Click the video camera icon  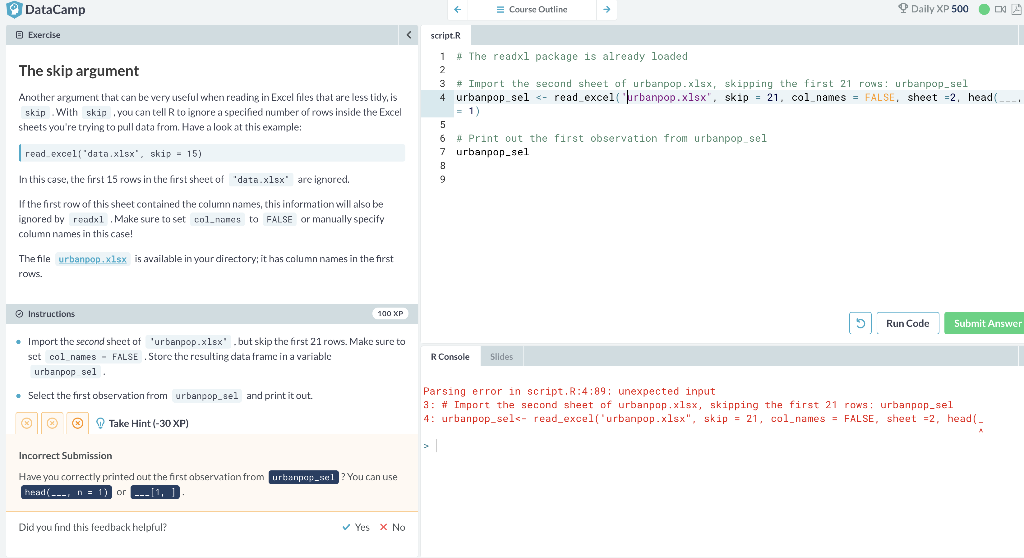coord(1000,9)
